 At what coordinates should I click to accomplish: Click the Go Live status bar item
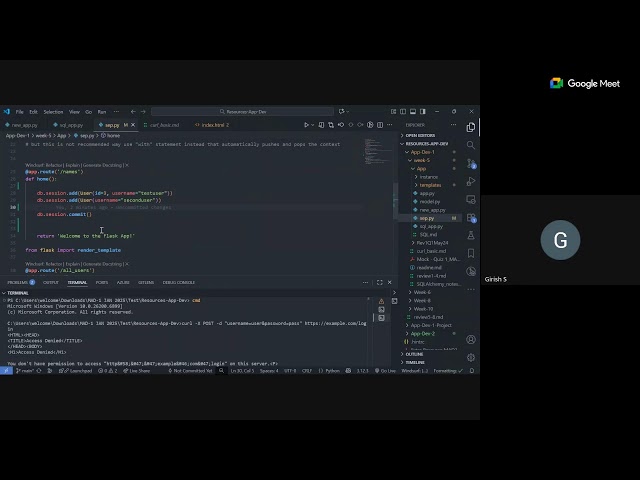pyautogui.click(x=387, y=370)
